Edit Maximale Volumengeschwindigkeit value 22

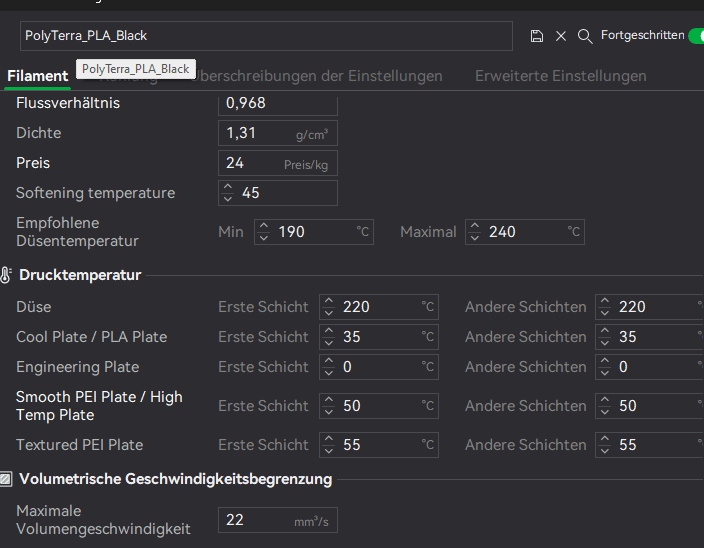[x=278, y=520]
